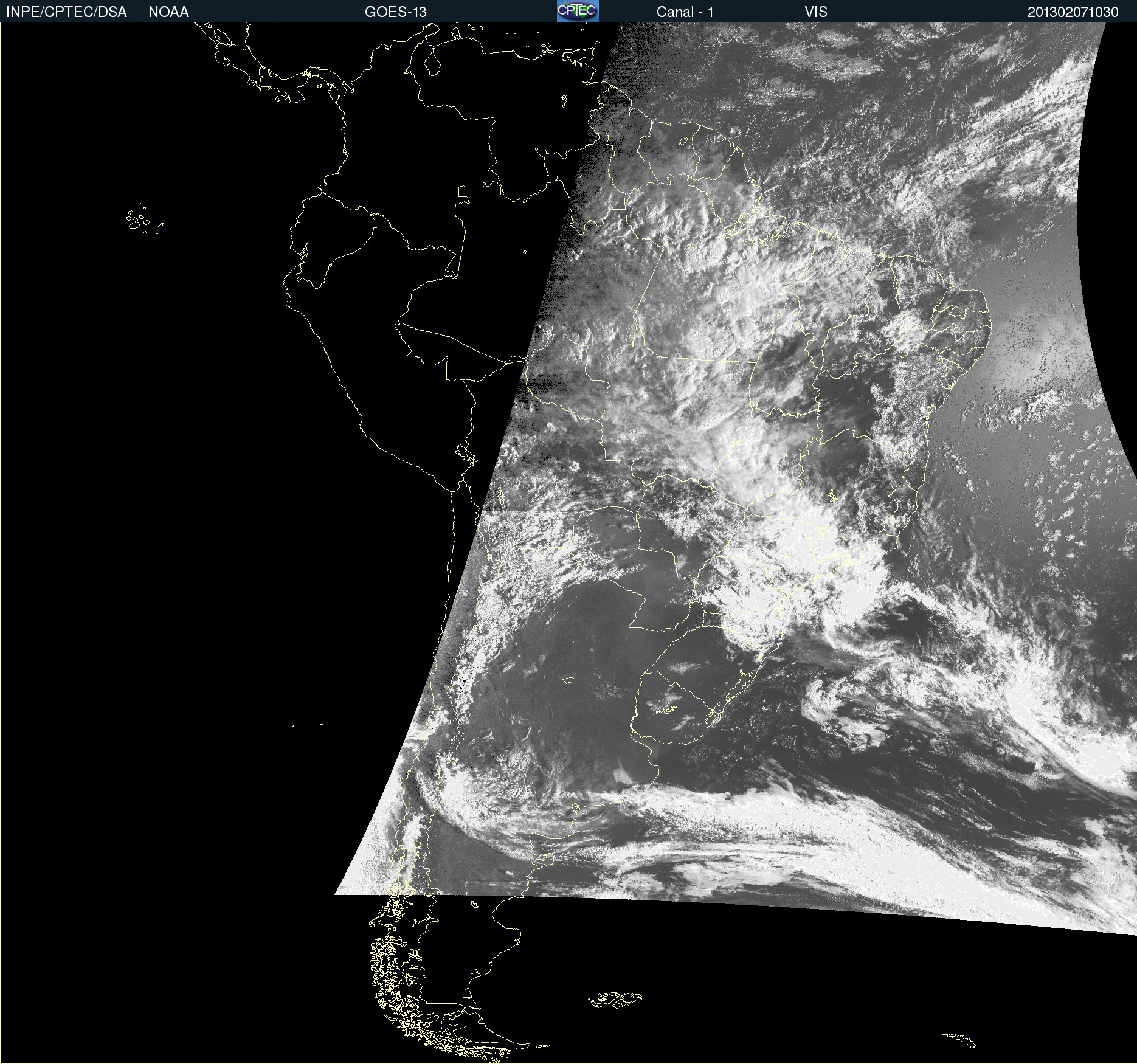
Task: Click the Canal - 1 label
Action: tap(685, 12)
